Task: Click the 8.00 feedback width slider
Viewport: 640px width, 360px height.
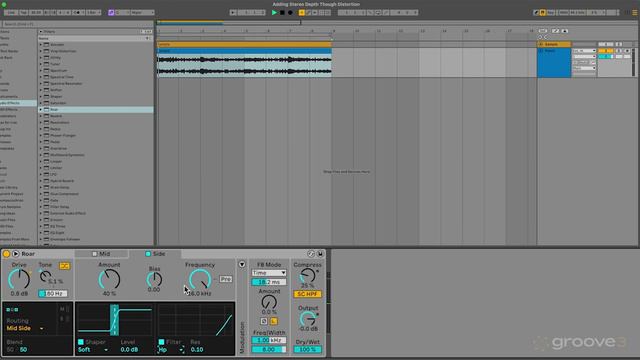Action: pyautogui.click(x=269, y=349)
